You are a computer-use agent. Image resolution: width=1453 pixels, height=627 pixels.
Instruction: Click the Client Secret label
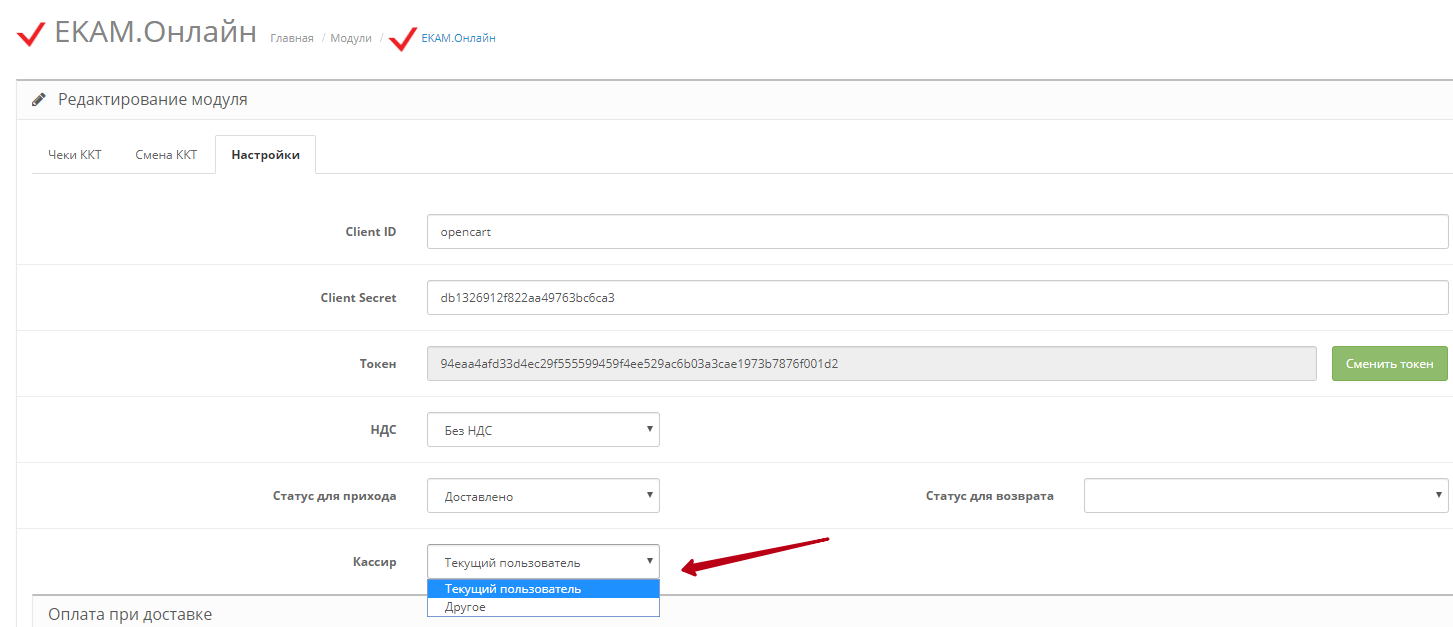pos(358,298)
